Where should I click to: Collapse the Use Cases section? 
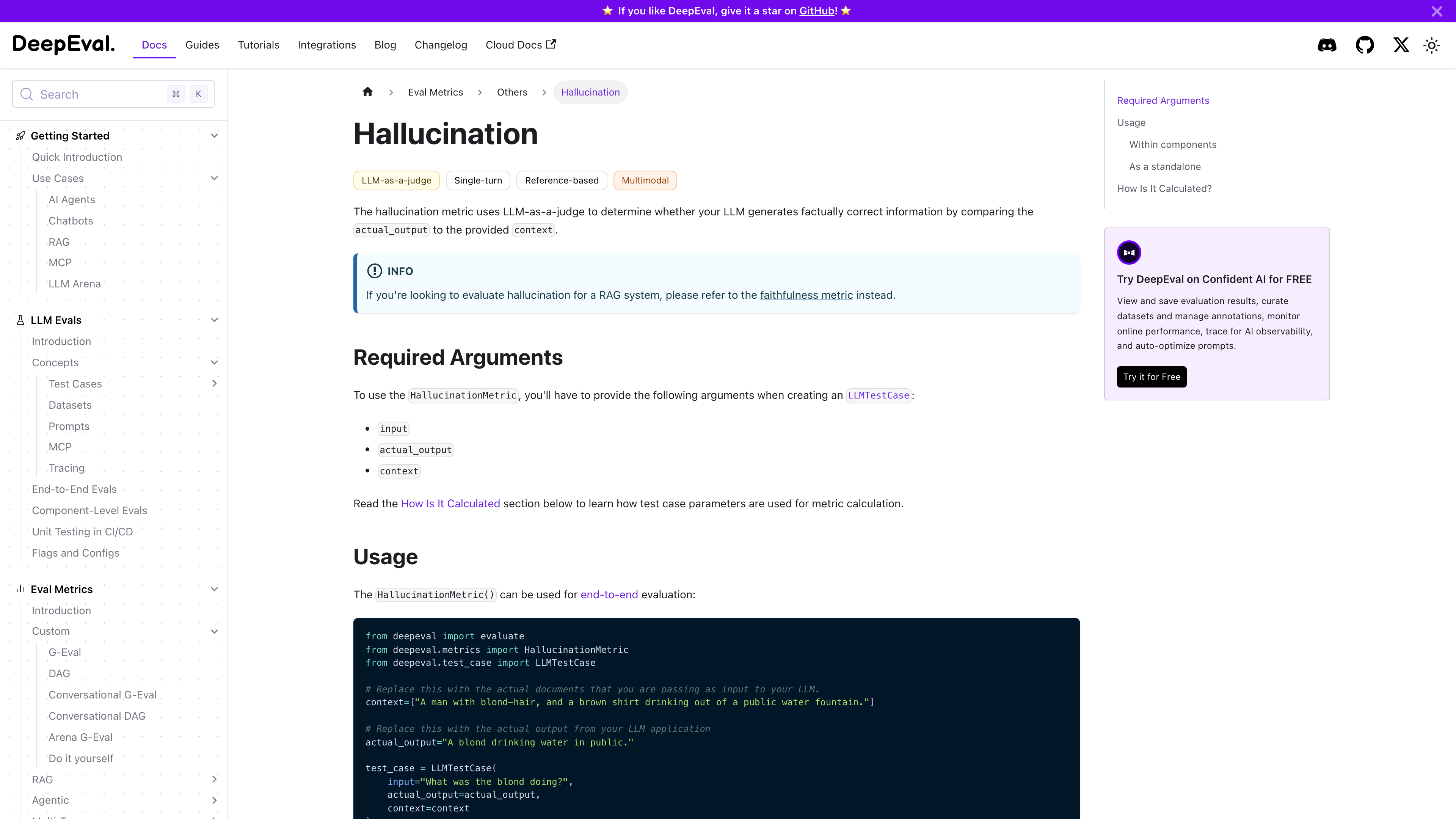pyautogui.click(x=214, y=178)
